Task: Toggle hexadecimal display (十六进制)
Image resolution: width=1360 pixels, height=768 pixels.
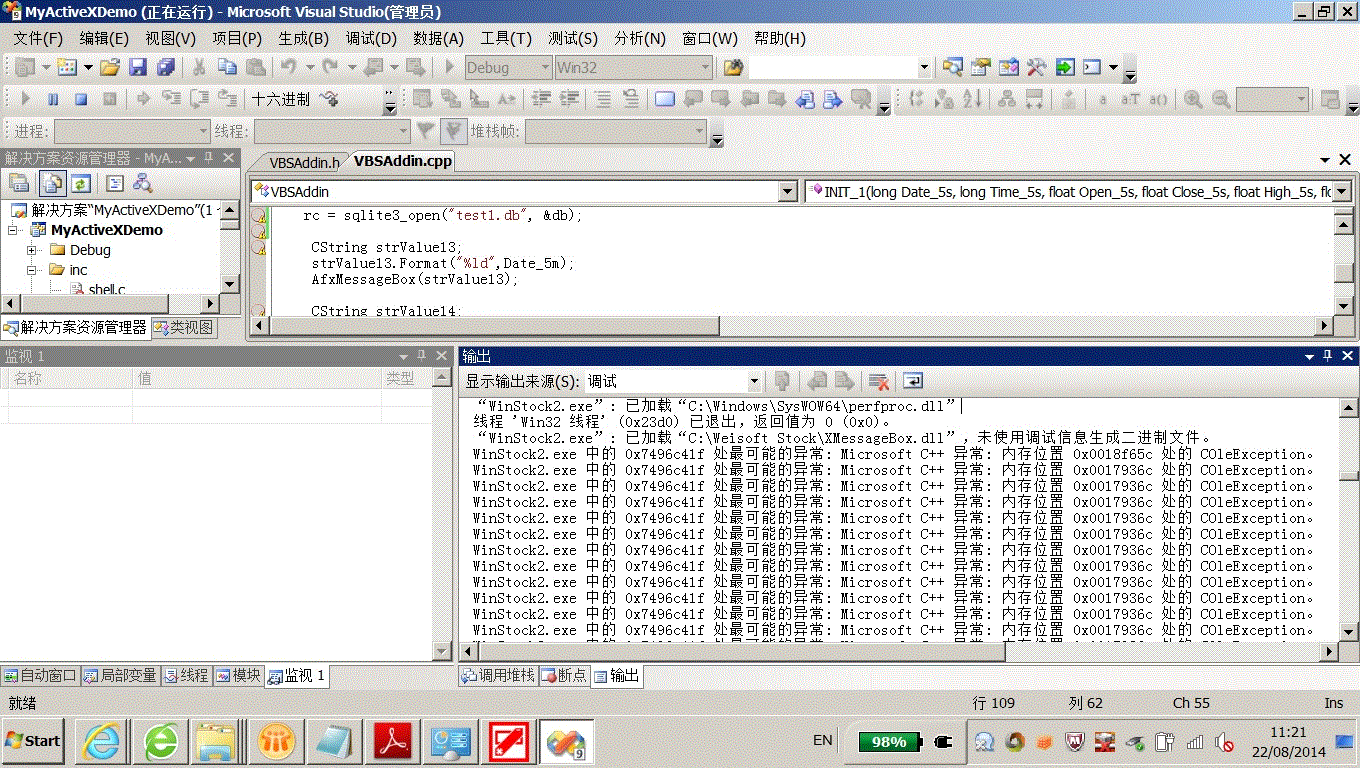Action: coord(281,99)
